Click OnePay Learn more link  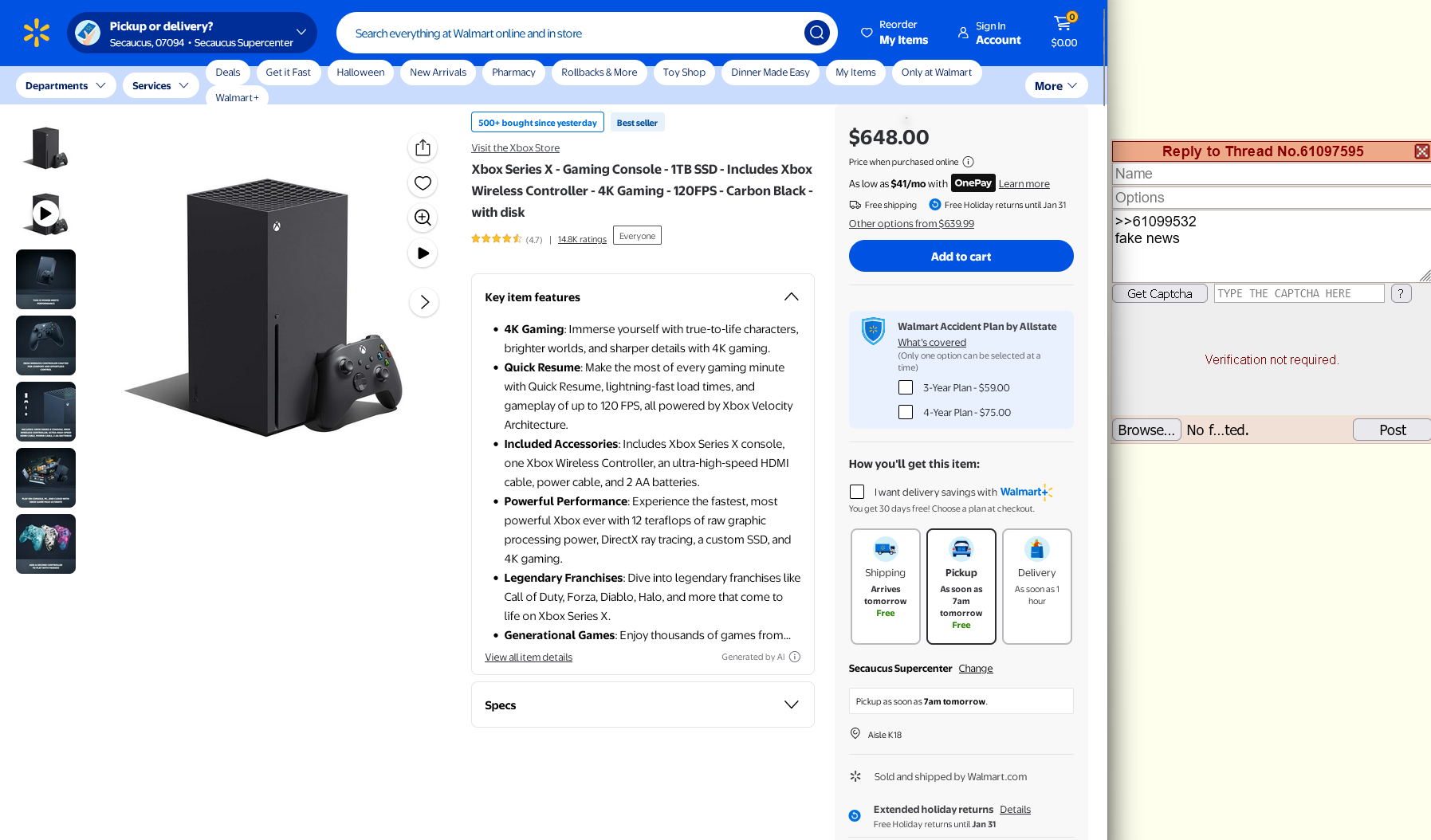1024,184
